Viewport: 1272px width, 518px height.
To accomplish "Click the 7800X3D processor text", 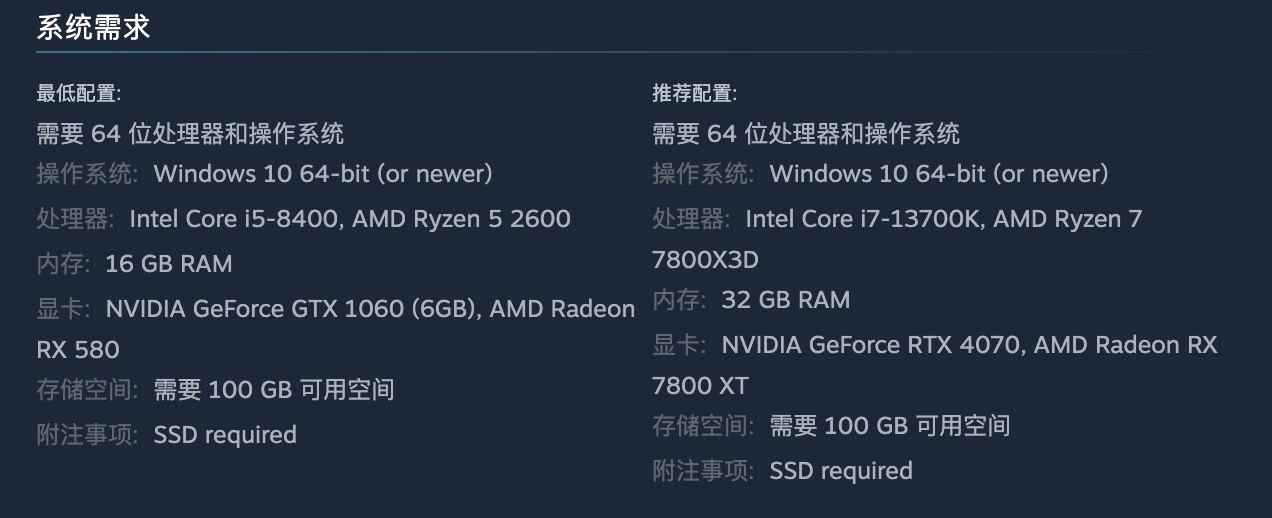I will [x=705, y=260].
